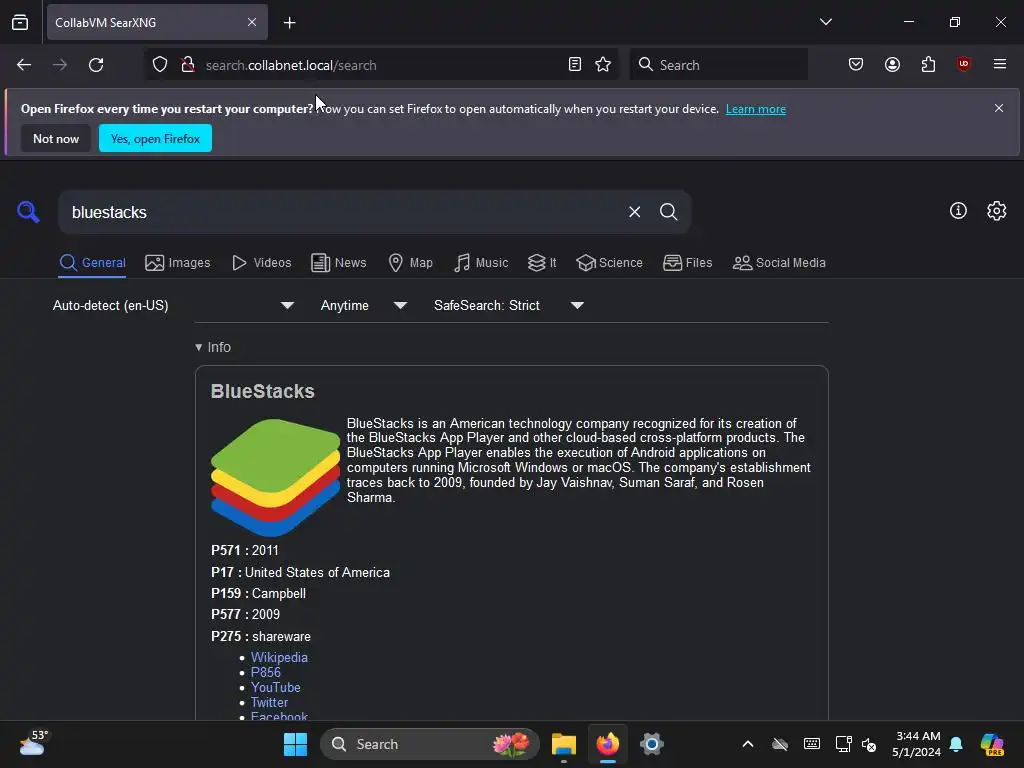1024x768 pixels.
Task: Open the uBlock Origin extension
Action: point(964,64)
